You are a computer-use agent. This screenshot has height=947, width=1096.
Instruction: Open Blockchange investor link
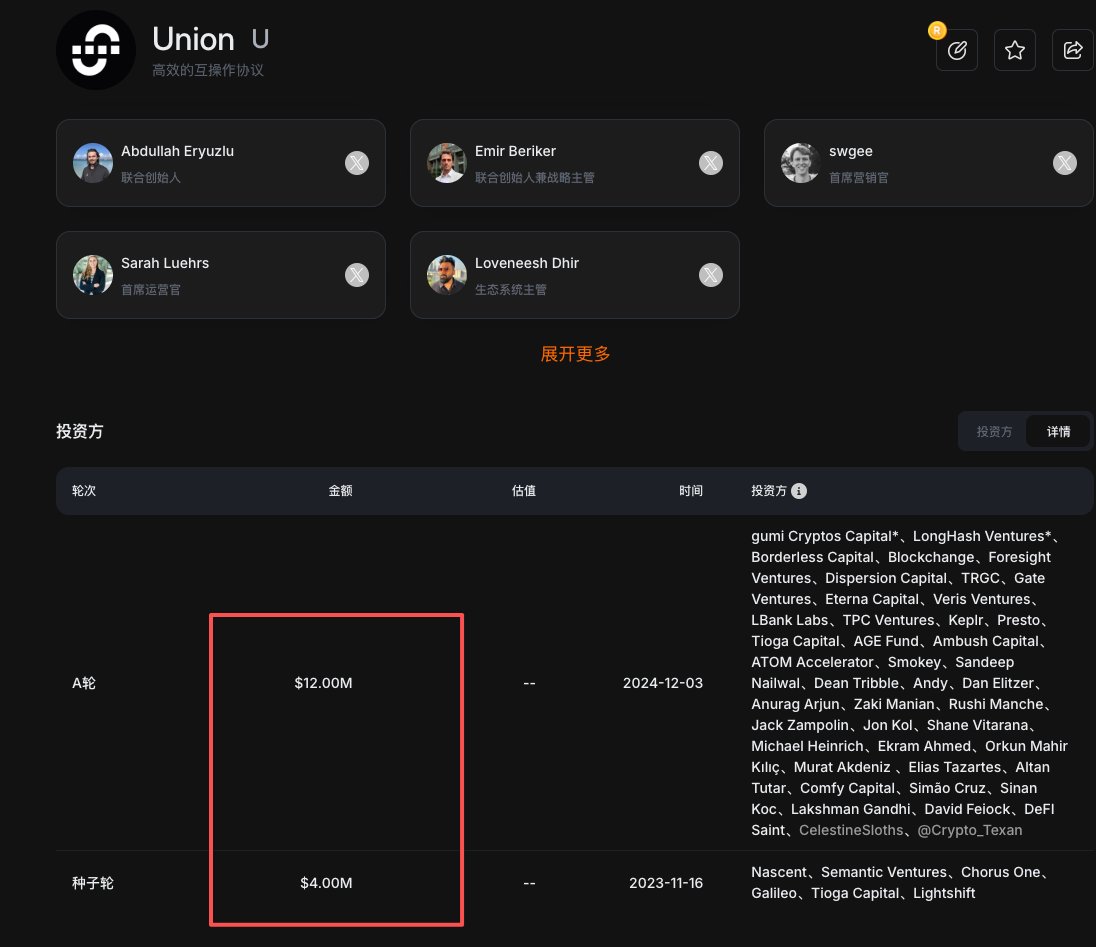click(930, 557)
